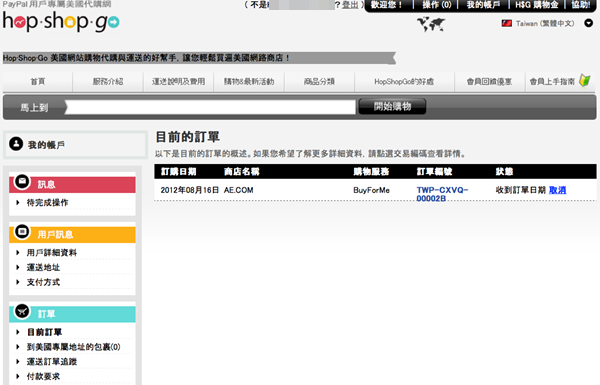Screen dimensions: 600x385
Task: Open 支付方式 in sidebar
Action: click(43, 282)
